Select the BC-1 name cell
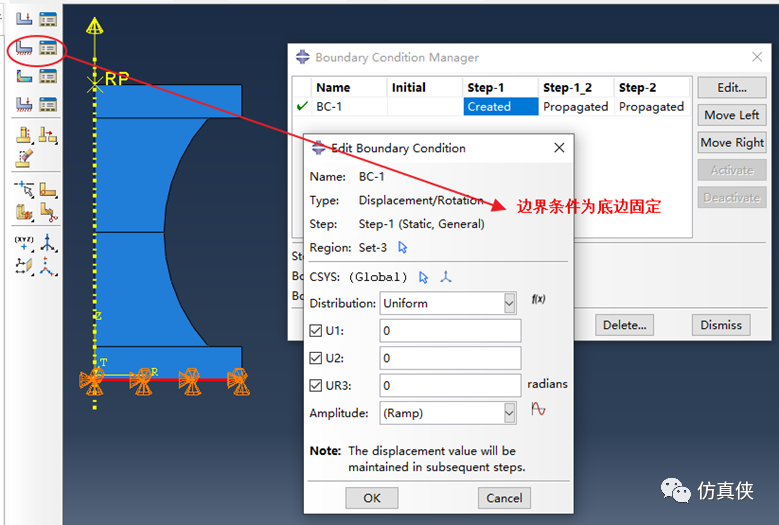The image size is (779, 525). click(x=349, y=107)
